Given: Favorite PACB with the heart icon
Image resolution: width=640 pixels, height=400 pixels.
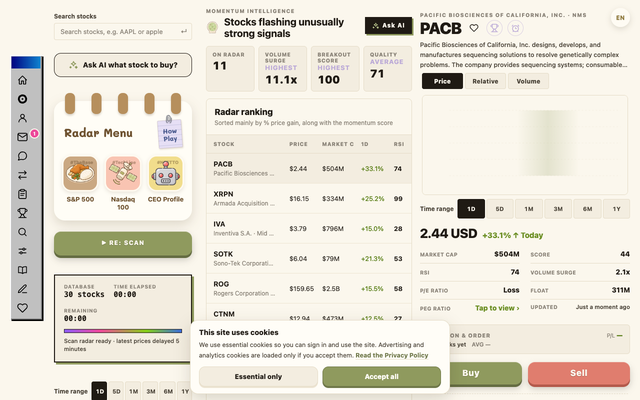Looking at the screenshot, I should click(473, 28).
